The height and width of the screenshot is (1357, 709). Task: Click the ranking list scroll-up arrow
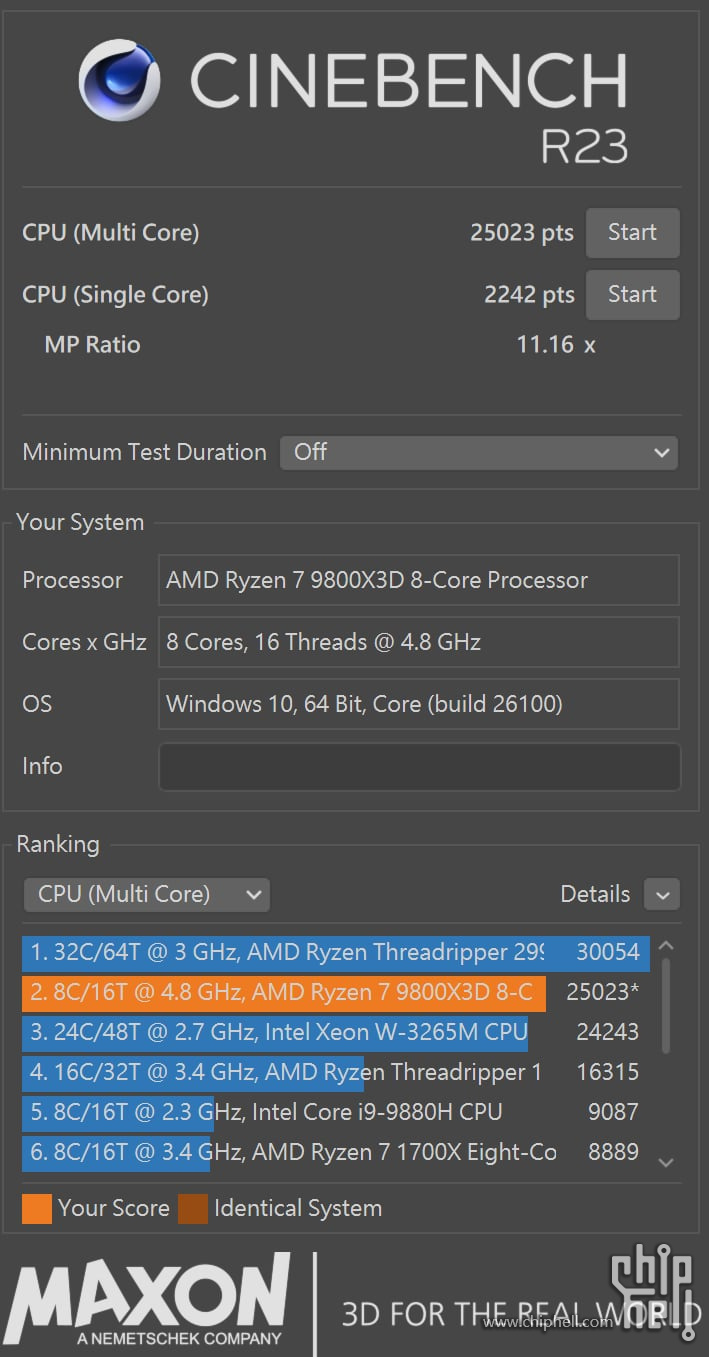pos(667,946)
